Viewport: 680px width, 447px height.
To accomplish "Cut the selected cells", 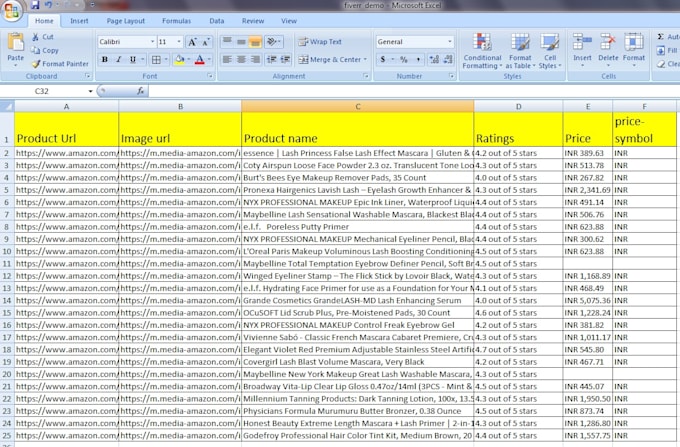I will point(42,37).
